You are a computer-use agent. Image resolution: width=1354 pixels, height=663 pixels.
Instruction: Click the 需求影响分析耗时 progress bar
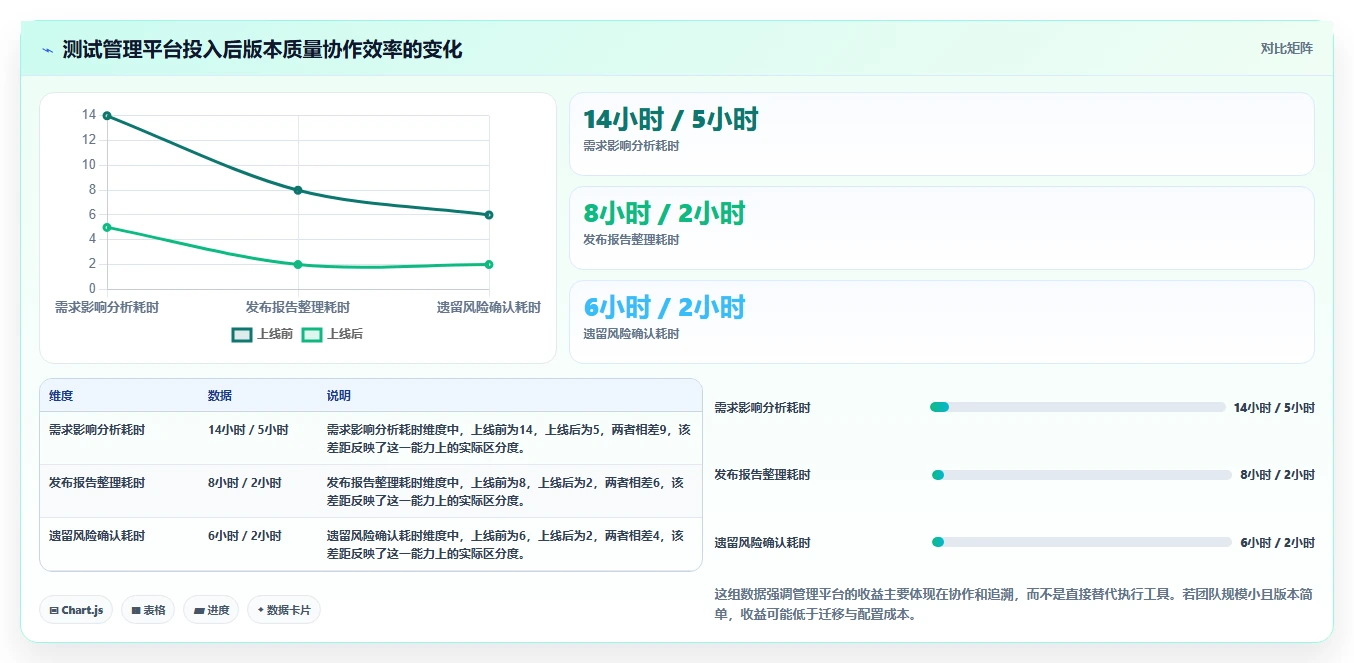click(x=1078, y=407)
